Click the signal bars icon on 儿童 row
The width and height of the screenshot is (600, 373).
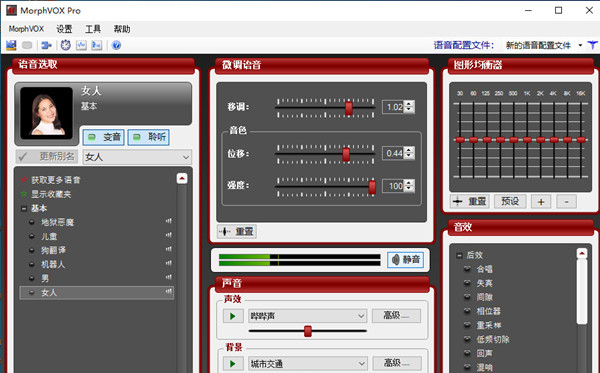(168, 235)
